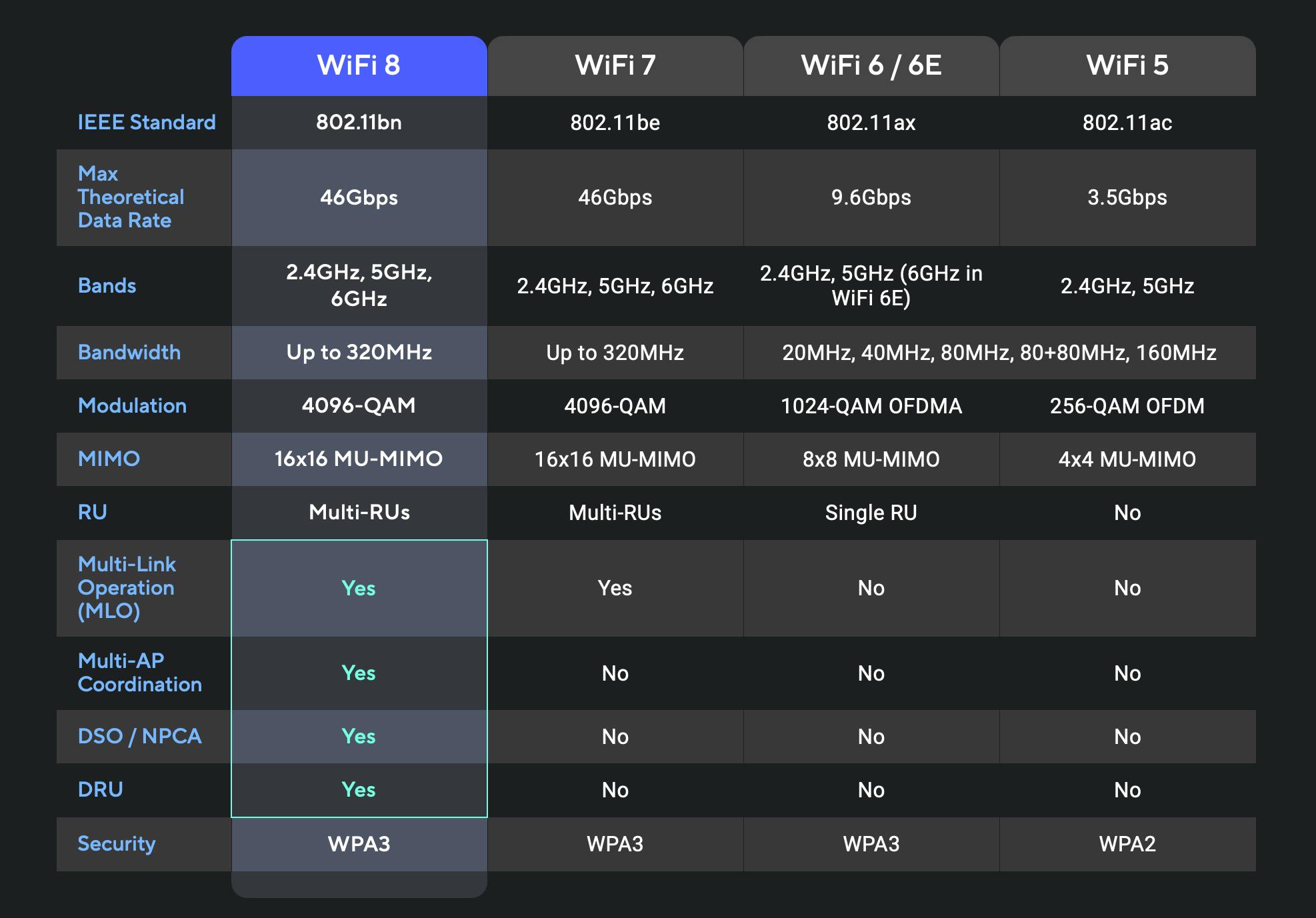Screen dimensions: 1316x918
Task: Click the Single RU cell
Action: [871, 513]
